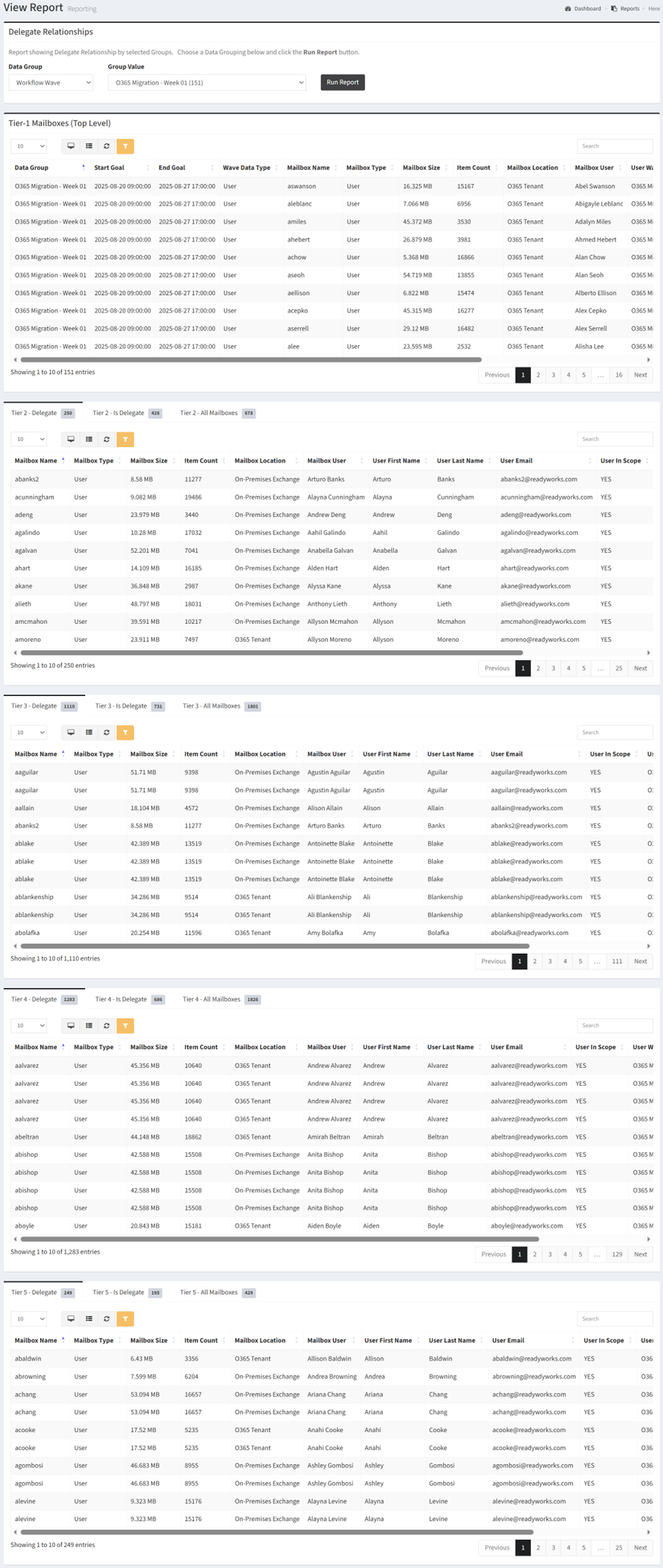
Task: Click the Run Report button
Action: tap(342, 83)
